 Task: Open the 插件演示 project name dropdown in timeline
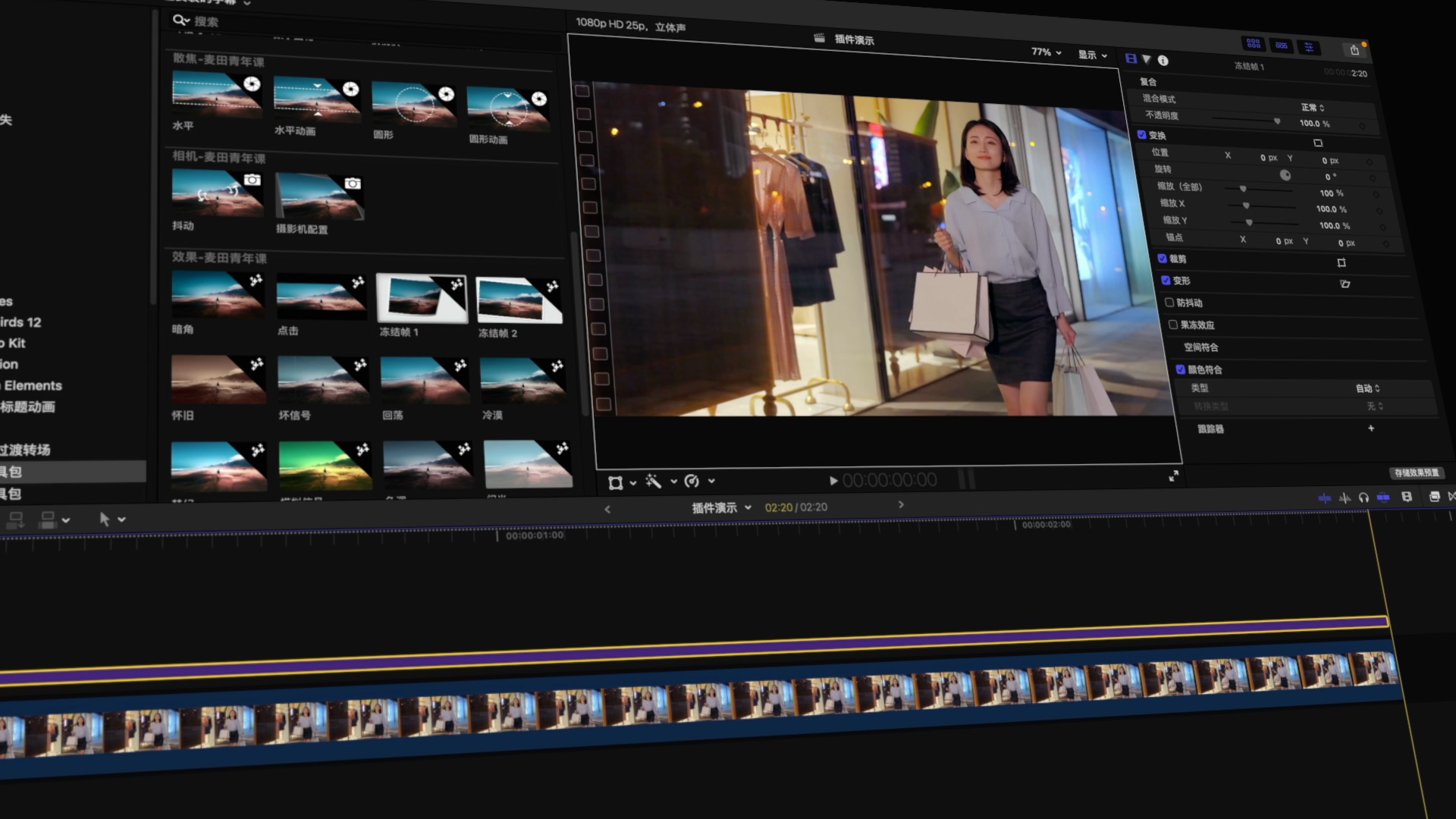point(721,507)
